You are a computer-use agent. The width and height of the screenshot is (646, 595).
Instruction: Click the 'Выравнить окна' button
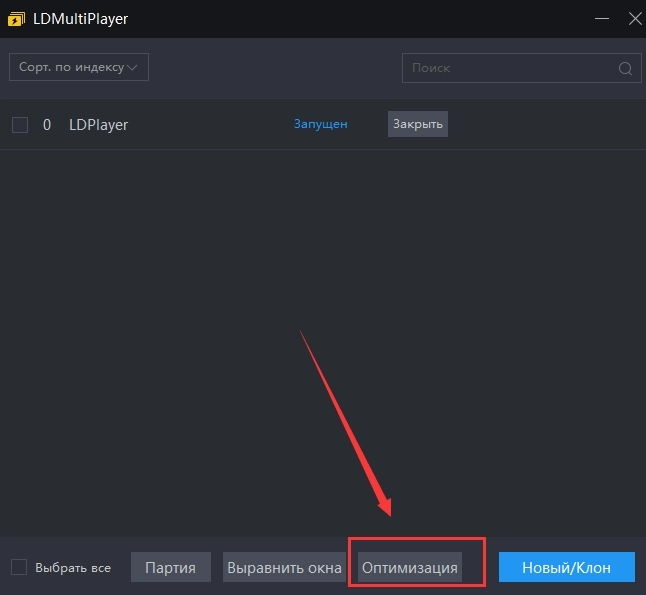click(x=284, y=567)
